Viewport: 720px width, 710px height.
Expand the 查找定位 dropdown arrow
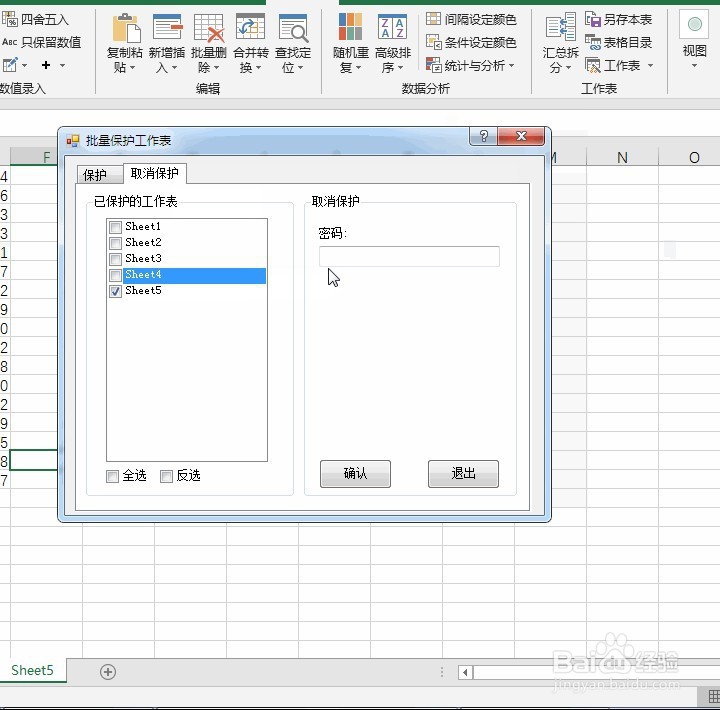click(x=300, y=68)
